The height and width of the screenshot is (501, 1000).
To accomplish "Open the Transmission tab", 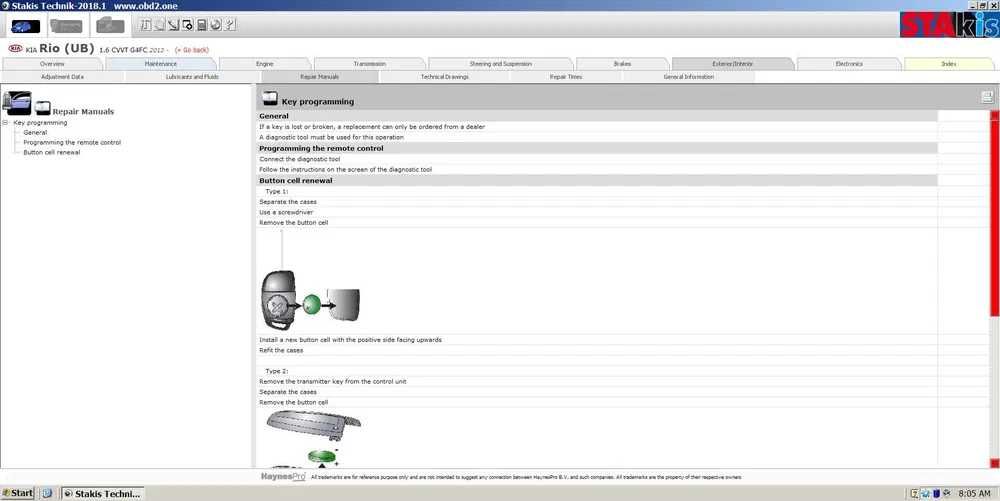I will pyautogui.click(x=370, y=64).
